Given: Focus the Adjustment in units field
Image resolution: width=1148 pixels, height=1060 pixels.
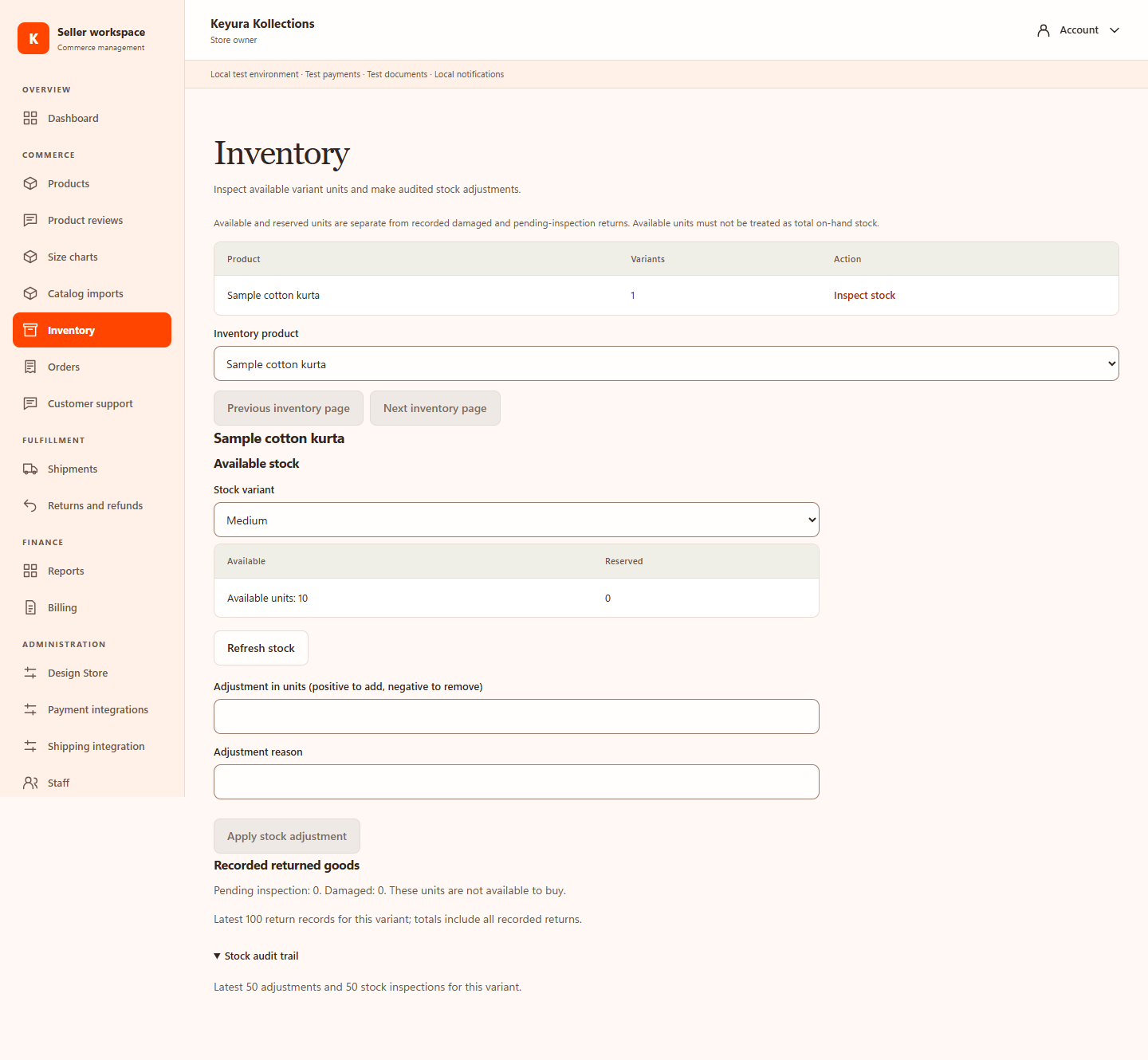Looking at the screenshot, I should [517, 716].
